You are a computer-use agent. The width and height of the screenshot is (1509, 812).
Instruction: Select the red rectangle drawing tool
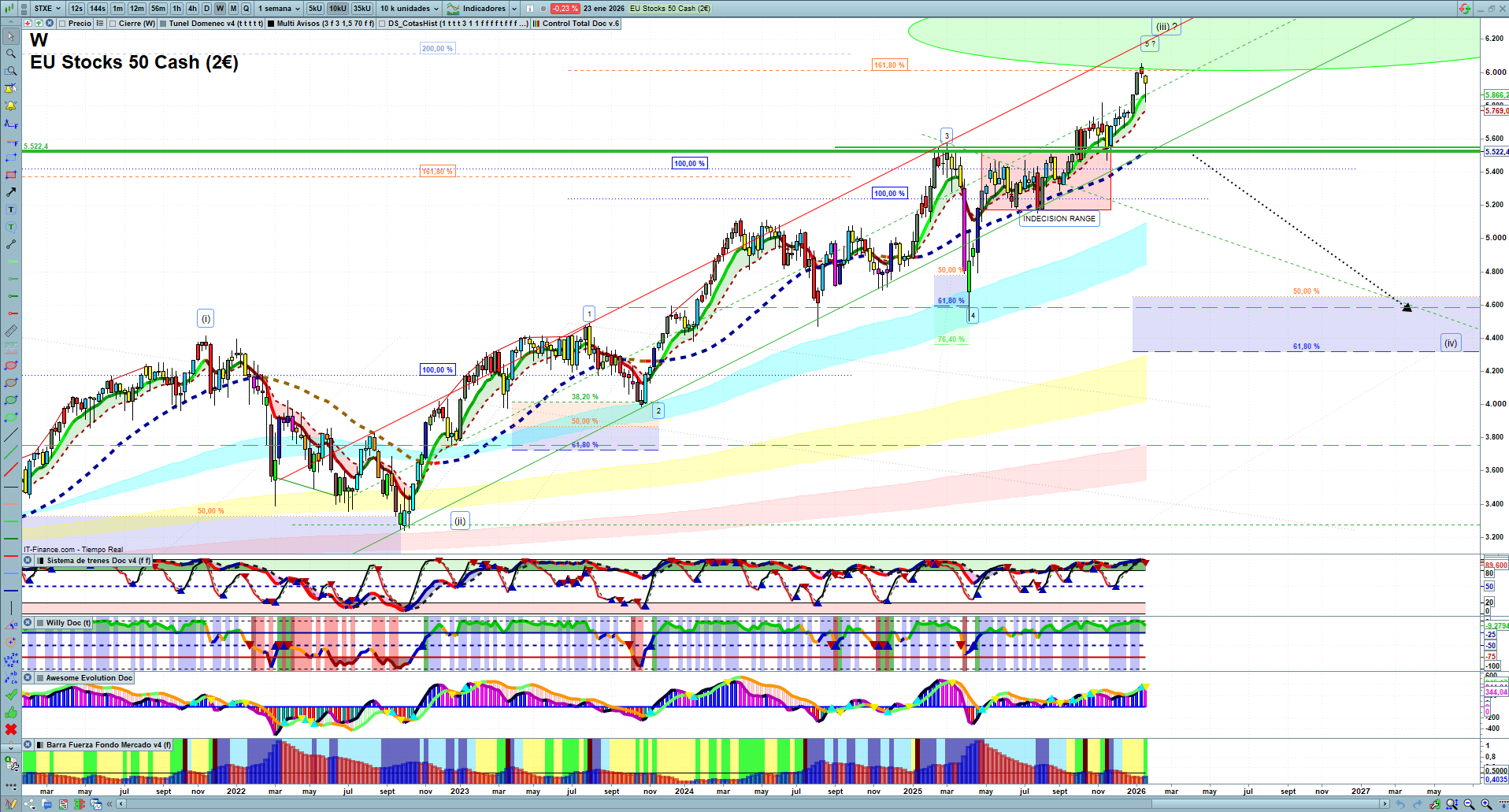tap(11, 175)
